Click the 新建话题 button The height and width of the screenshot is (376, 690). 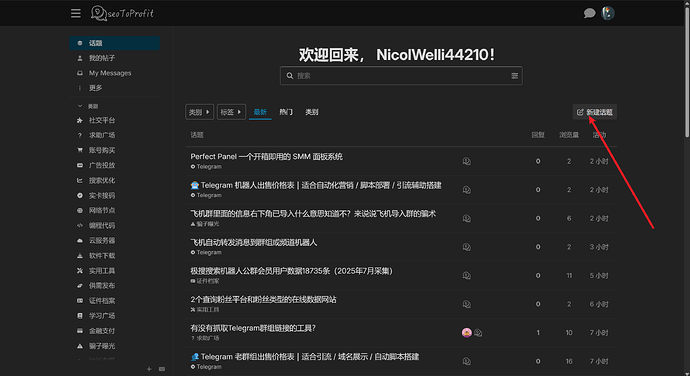tap(595, 112)
